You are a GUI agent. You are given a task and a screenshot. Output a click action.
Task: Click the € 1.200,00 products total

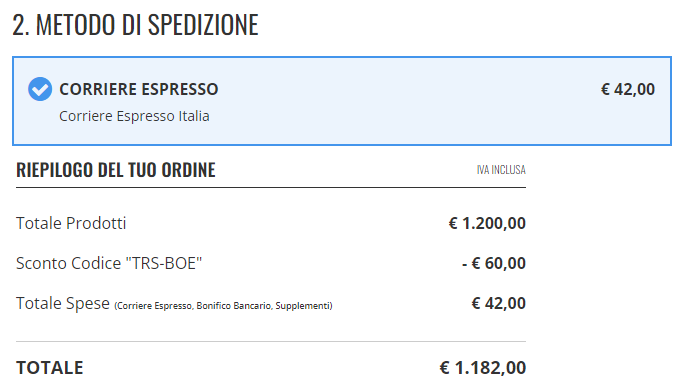487,223
